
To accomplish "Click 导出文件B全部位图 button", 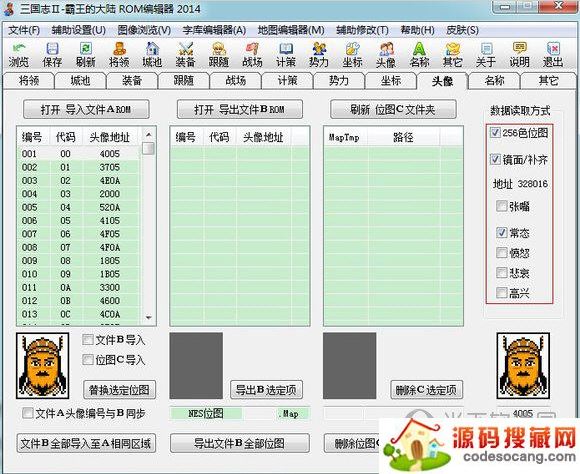I will point(240,443).
